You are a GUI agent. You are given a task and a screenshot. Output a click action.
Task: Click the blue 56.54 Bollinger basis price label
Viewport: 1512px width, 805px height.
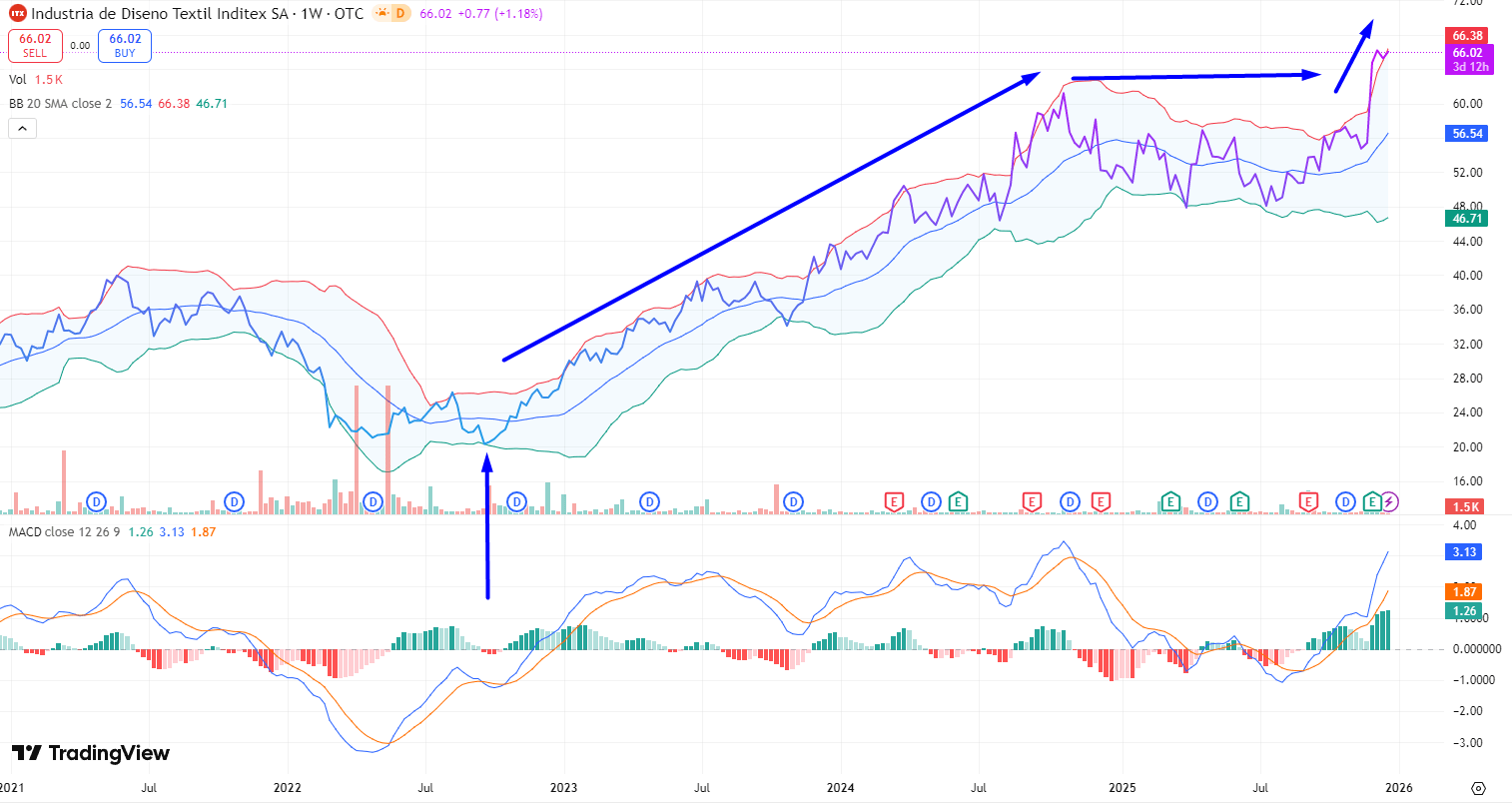click(1466, 134)
